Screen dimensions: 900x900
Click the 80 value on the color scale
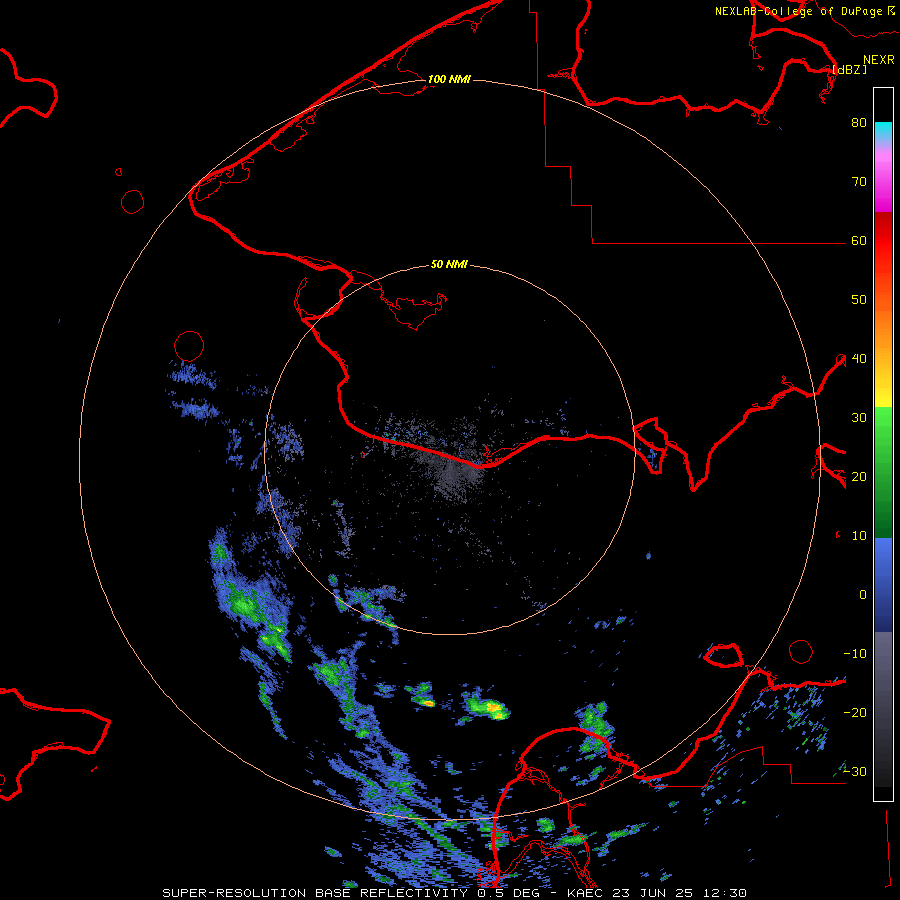click(859, 122)
